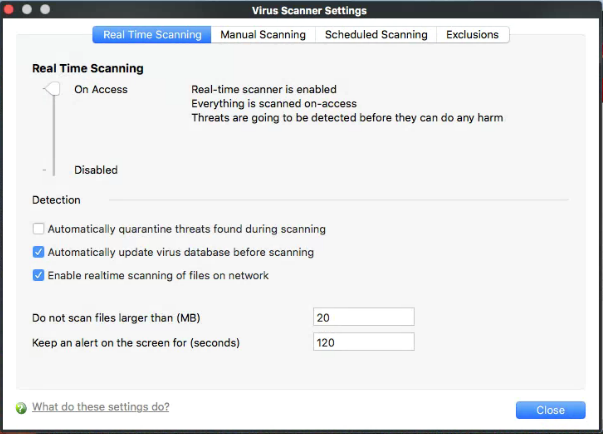Viewport: 603px width, 434px height.
Task: Open the 'What do these settings do?' link
Action: pyautogui.click(x=101, y=407)
